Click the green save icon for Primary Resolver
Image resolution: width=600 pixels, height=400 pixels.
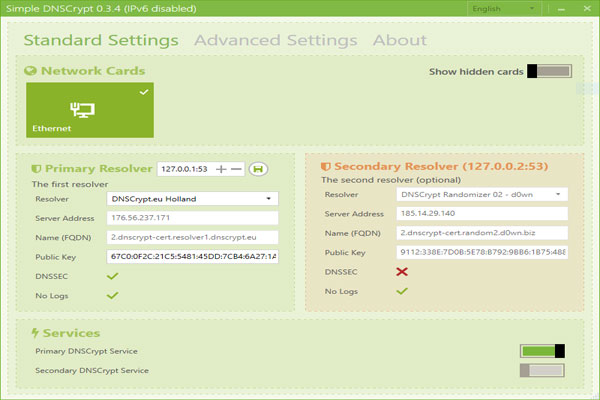point(256,169)
